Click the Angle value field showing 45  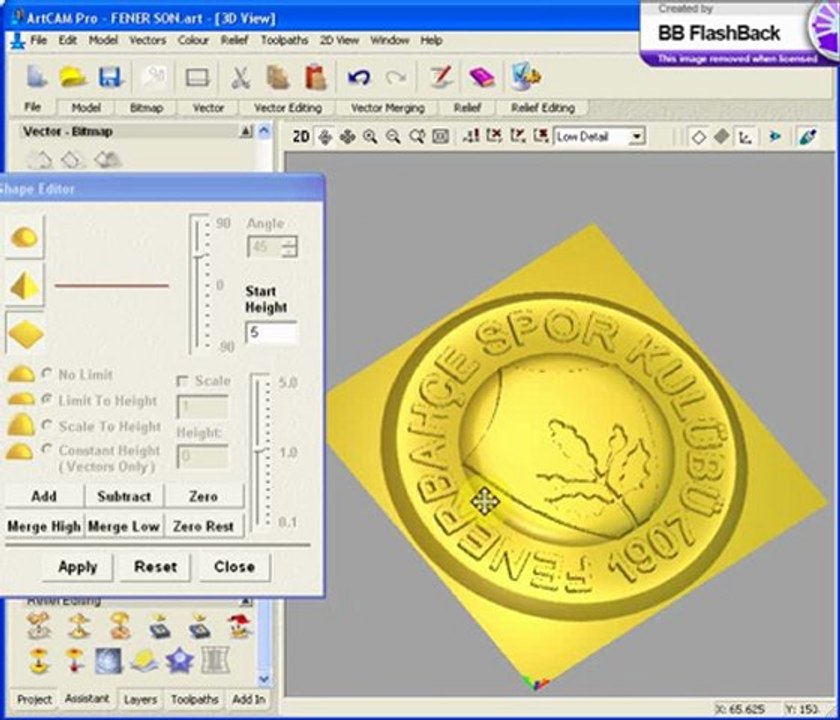(265, 246)
